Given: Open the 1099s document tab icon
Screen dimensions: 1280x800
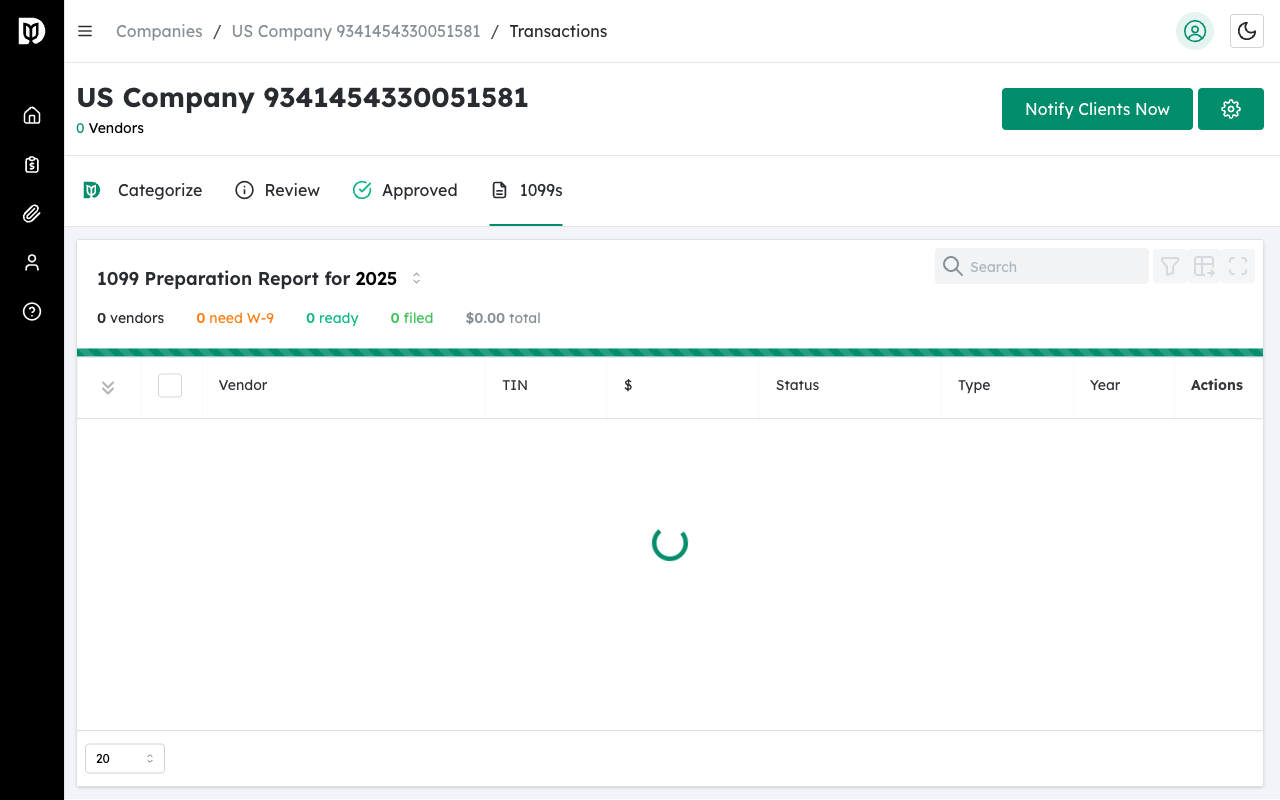Looking at the screenshot, I should click(501, 189).
